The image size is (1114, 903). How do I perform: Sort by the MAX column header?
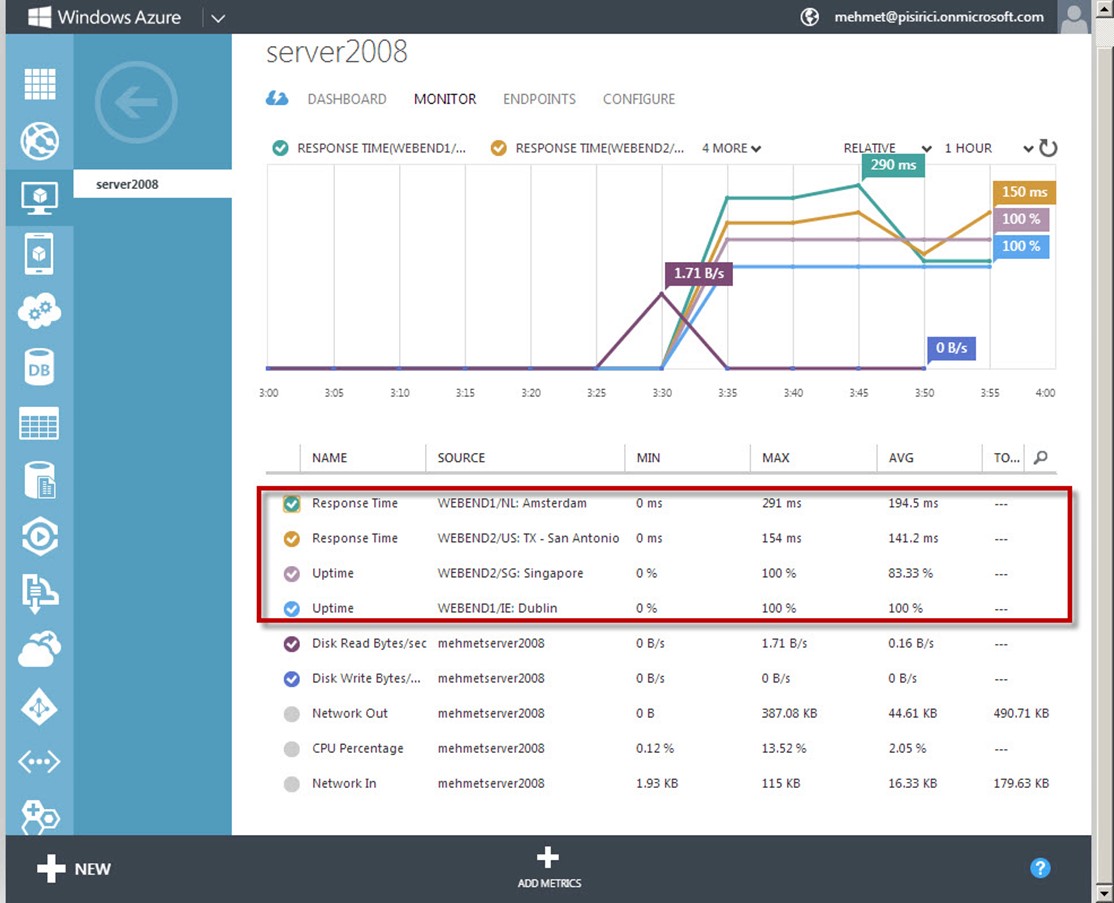776,458
